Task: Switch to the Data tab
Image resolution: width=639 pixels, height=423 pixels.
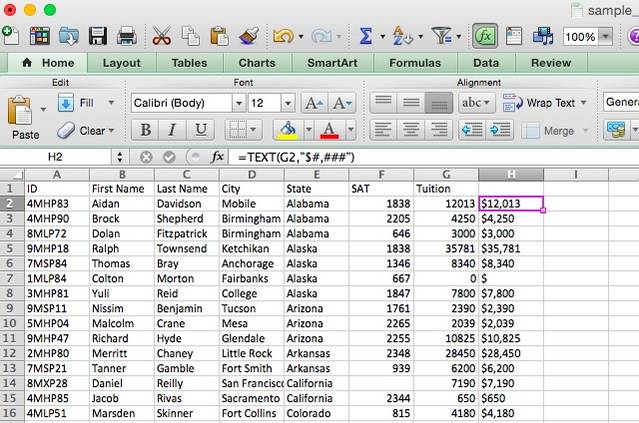Action: (486, 63)
